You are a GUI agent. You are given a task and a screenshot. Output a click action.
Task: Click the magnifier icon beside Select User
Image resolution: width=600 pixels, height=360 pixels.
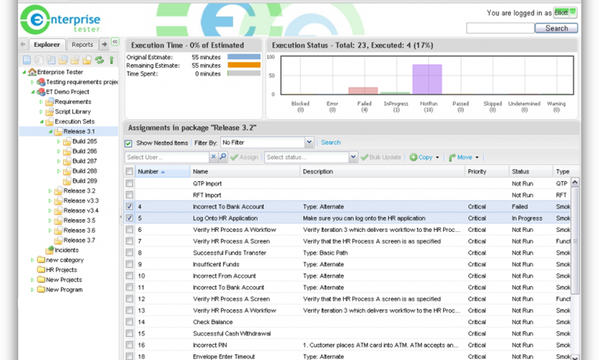pyautogui.click(x=223, y=157)
